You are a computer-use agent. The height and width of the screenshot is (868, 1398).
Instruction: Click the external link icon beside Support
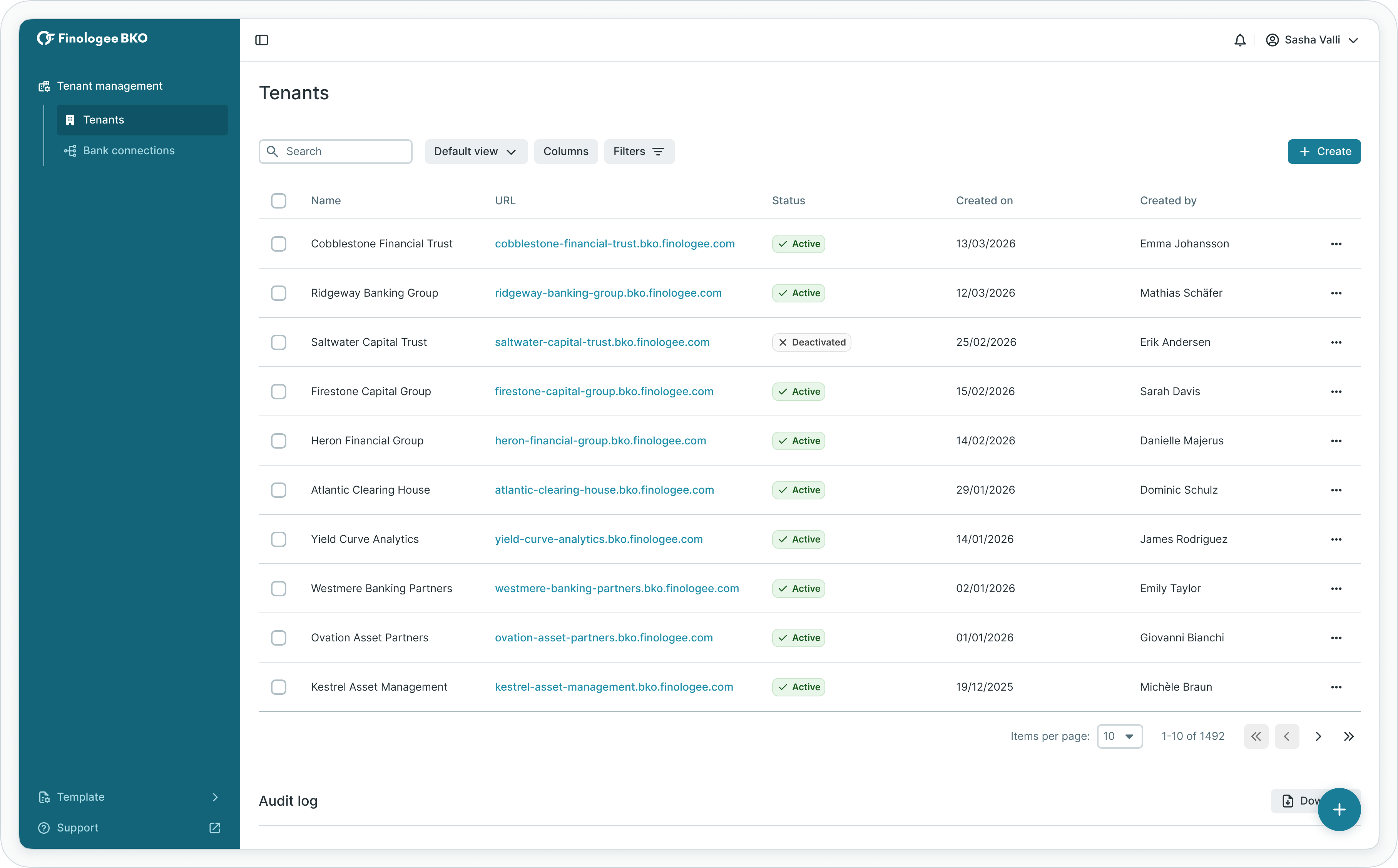[215, 828]
